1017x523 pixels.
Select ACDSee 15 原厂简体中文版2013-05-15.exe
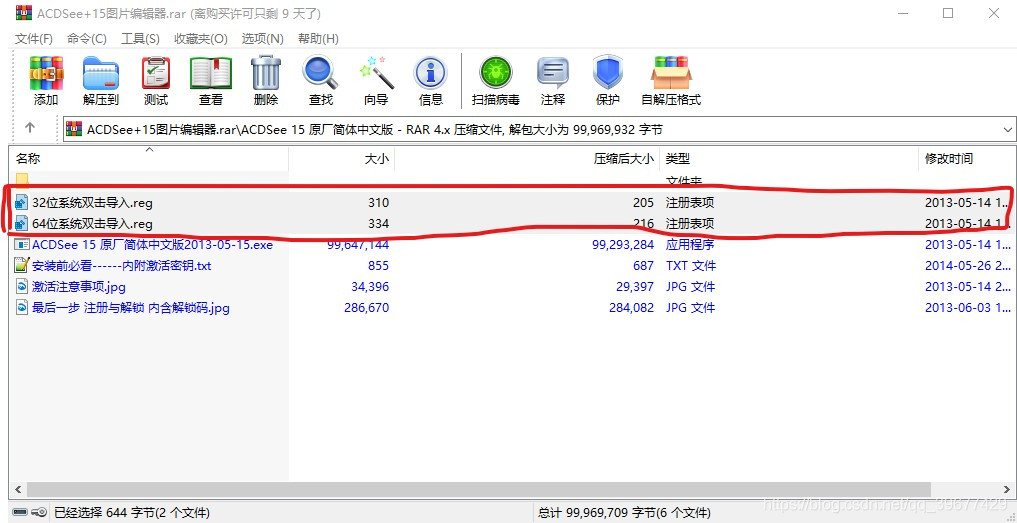(x=152, y=245)
